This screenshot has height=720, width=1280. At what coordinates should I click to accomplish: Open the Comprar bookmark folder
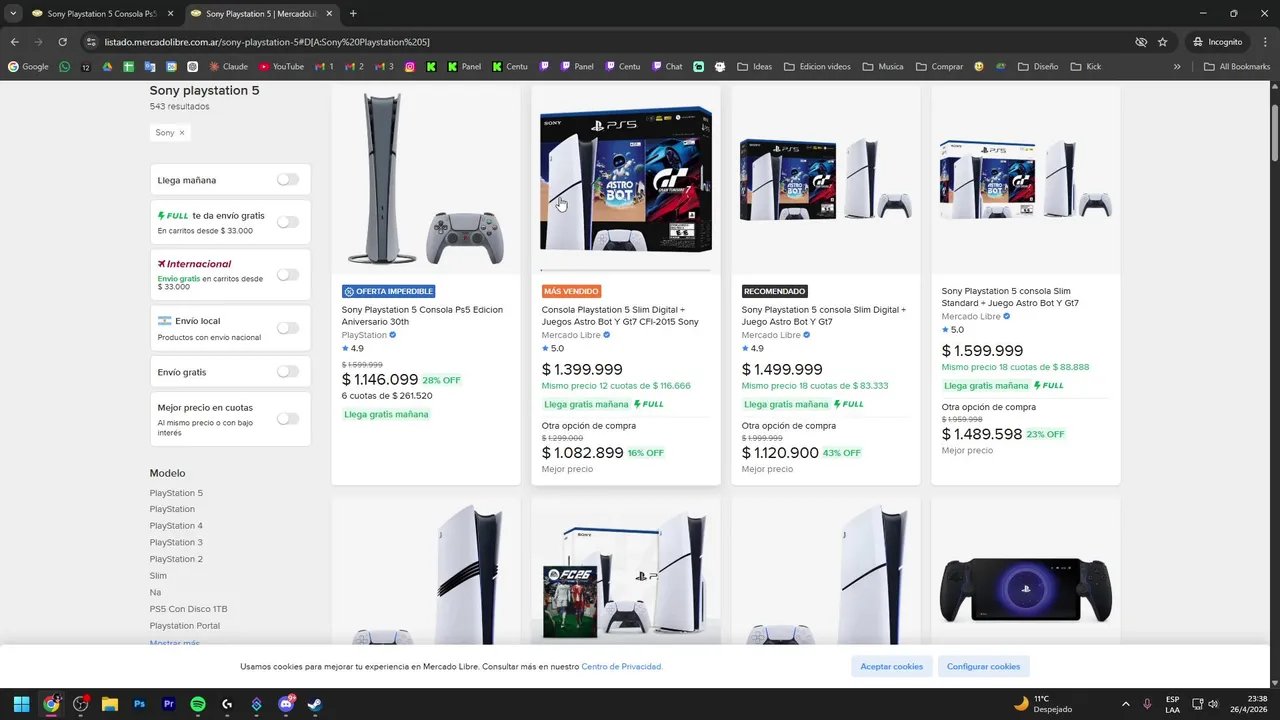tap(939, 67)
